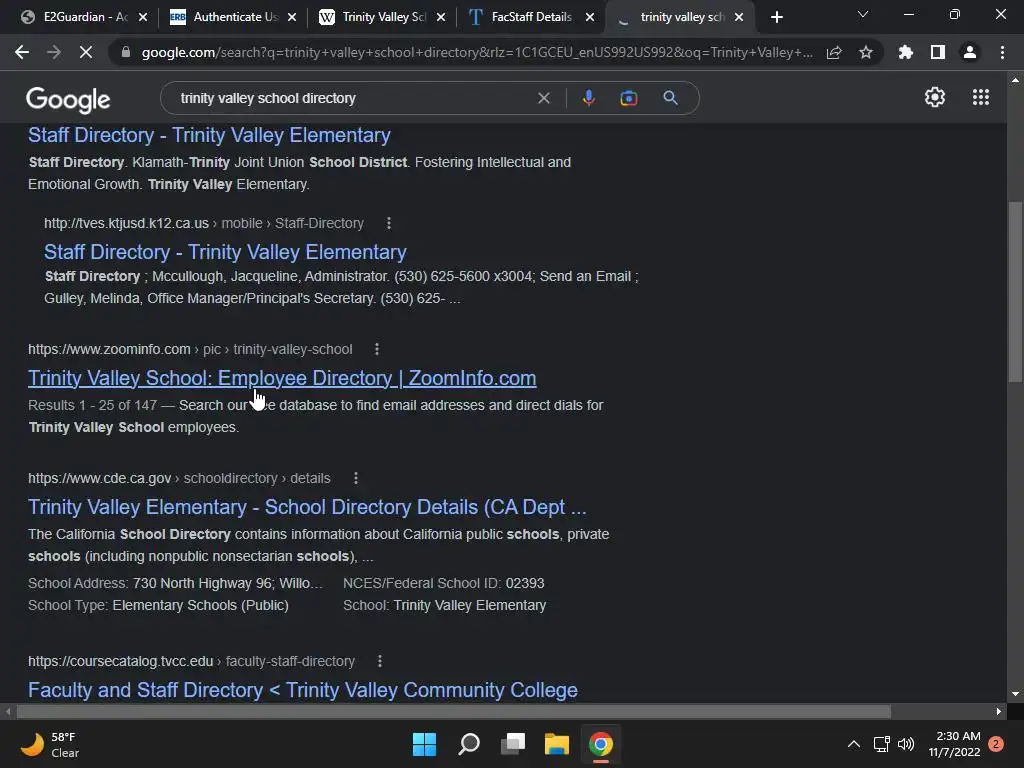The width and height of the screenshot is (1024, 768).
Task: Open options for the cde.ca.gov result
Action: (x=356, y=478)
